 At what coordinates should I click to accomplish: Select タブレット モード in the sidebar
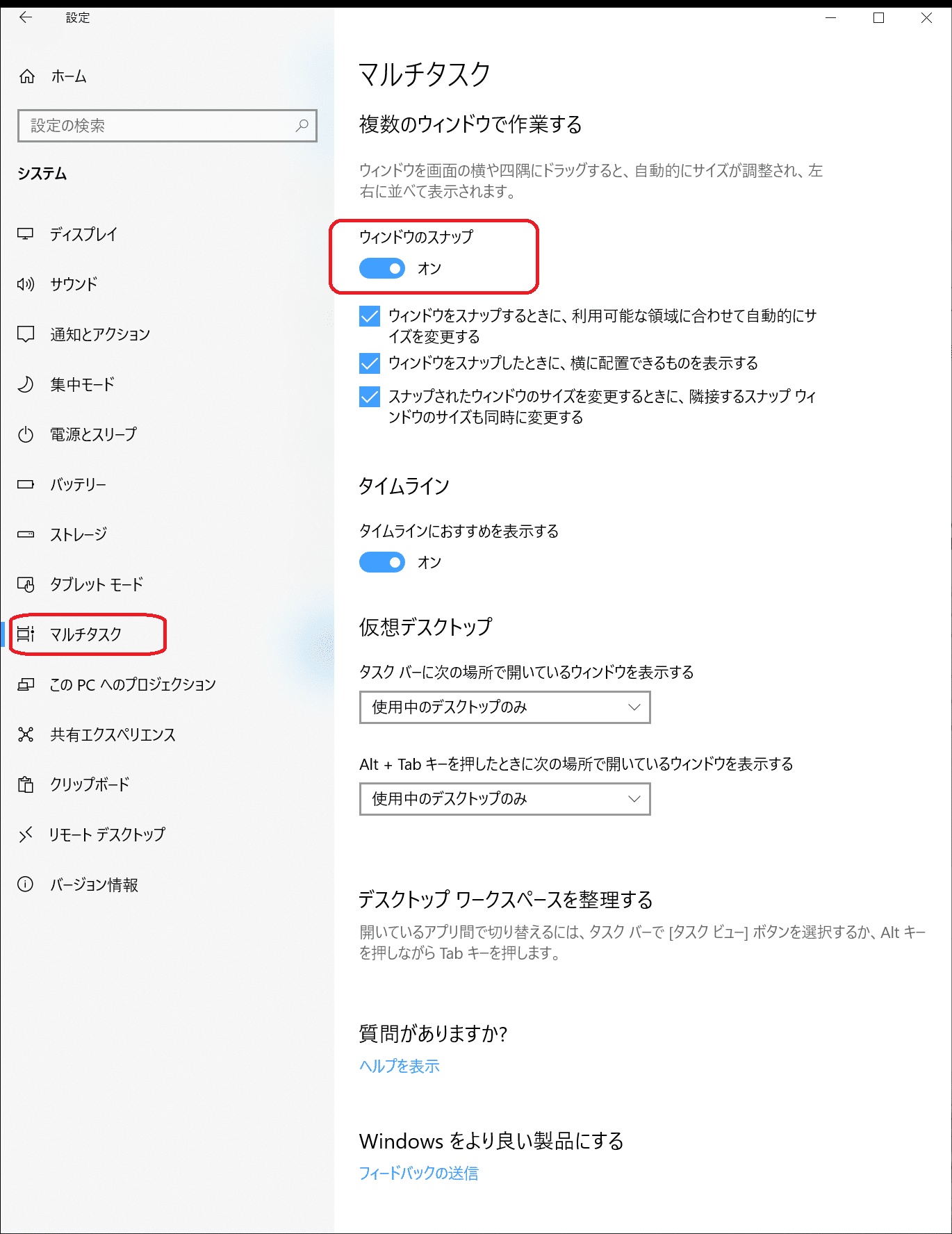click(x=97, y=584)
